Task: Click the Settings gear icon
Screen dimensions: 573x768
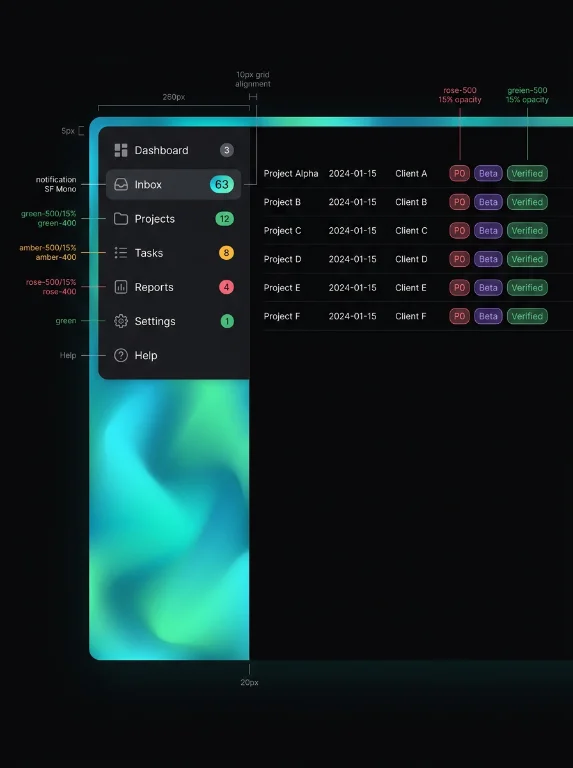Action: tap(121, 321)
